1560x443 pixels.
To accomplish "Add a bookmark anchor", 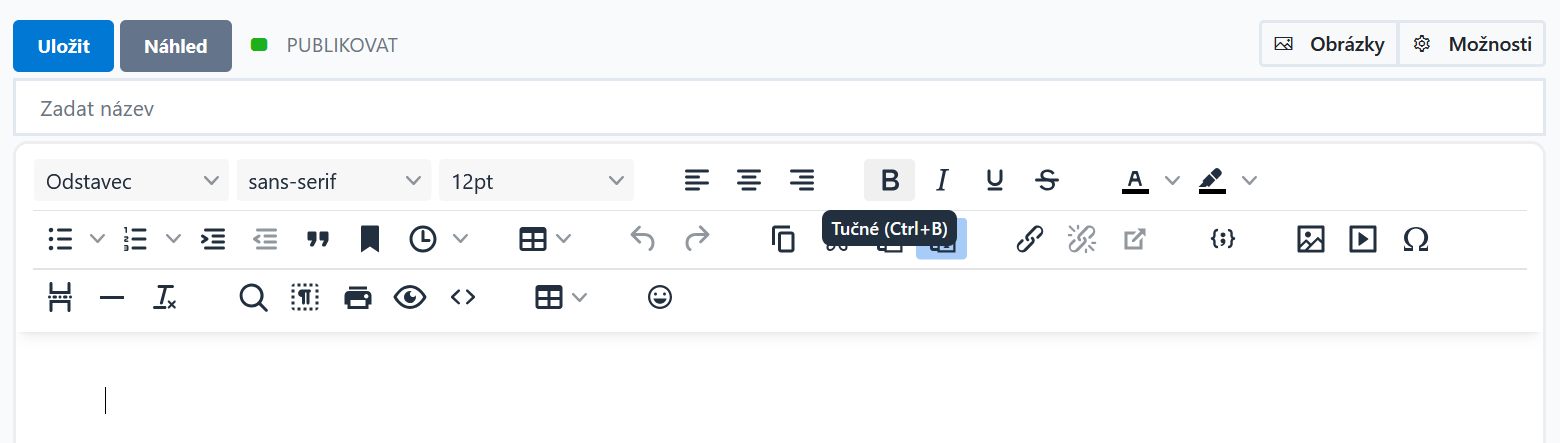I will click(x=370, y=239).
